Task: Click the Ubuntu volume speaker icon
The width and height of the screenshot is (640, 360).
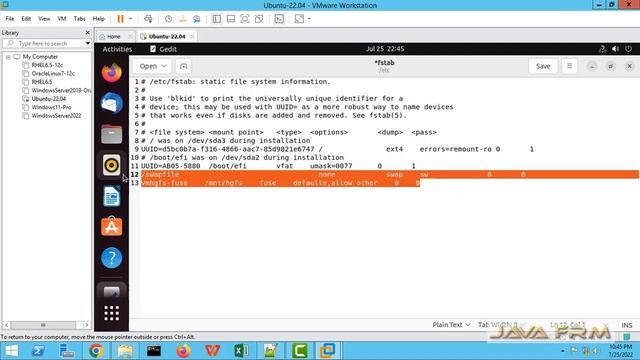Action: [615, 49]
